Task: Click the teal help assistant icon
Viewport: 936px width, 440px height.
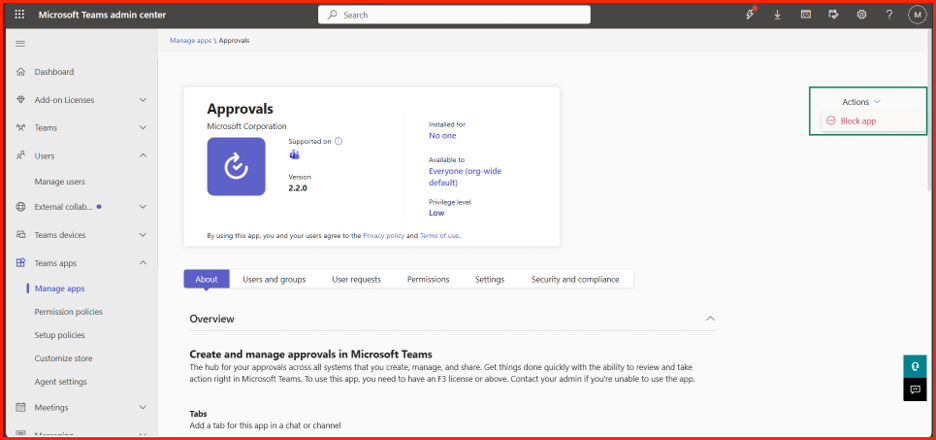Action: pos(915,366)
